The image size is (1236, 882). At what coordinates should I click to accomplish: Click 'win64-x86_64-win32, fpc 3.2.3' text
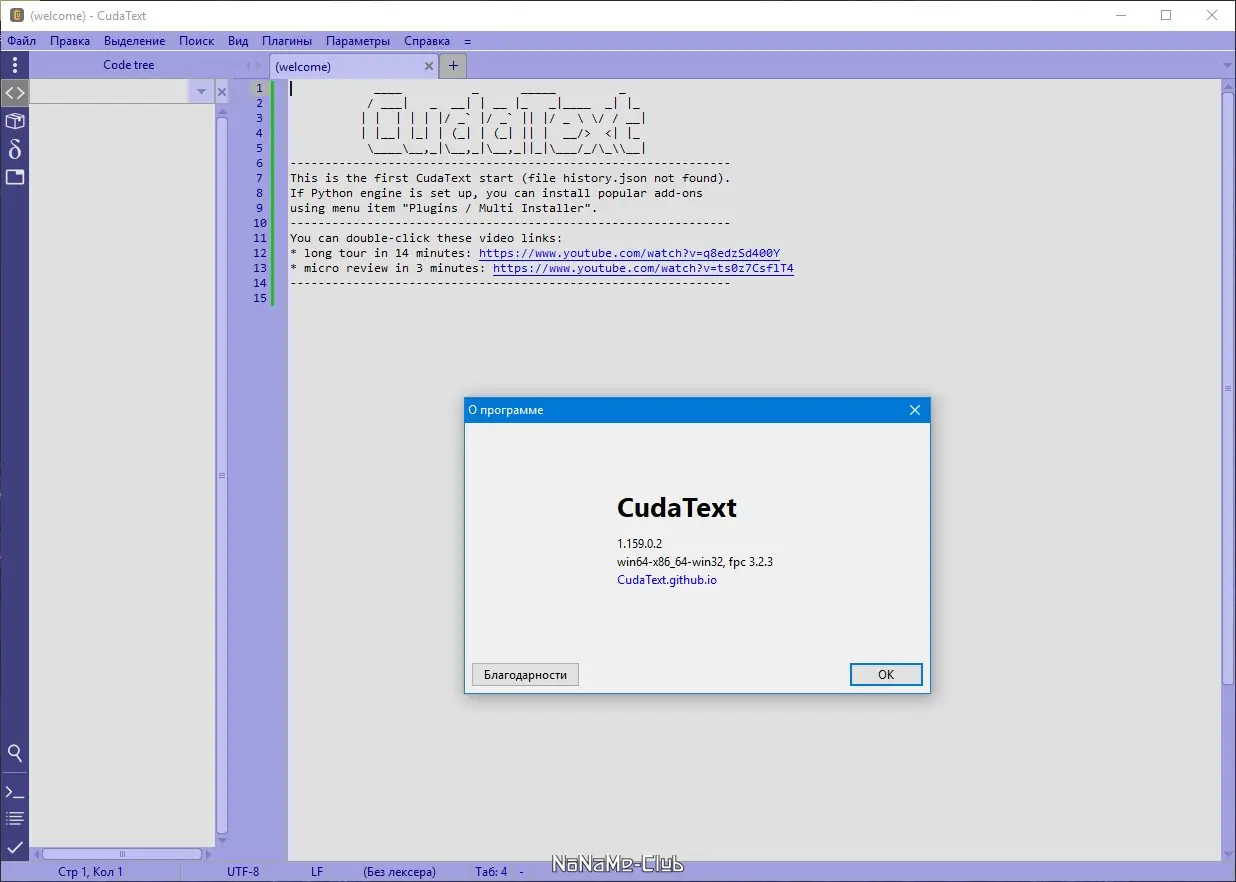tap(695, 562)
